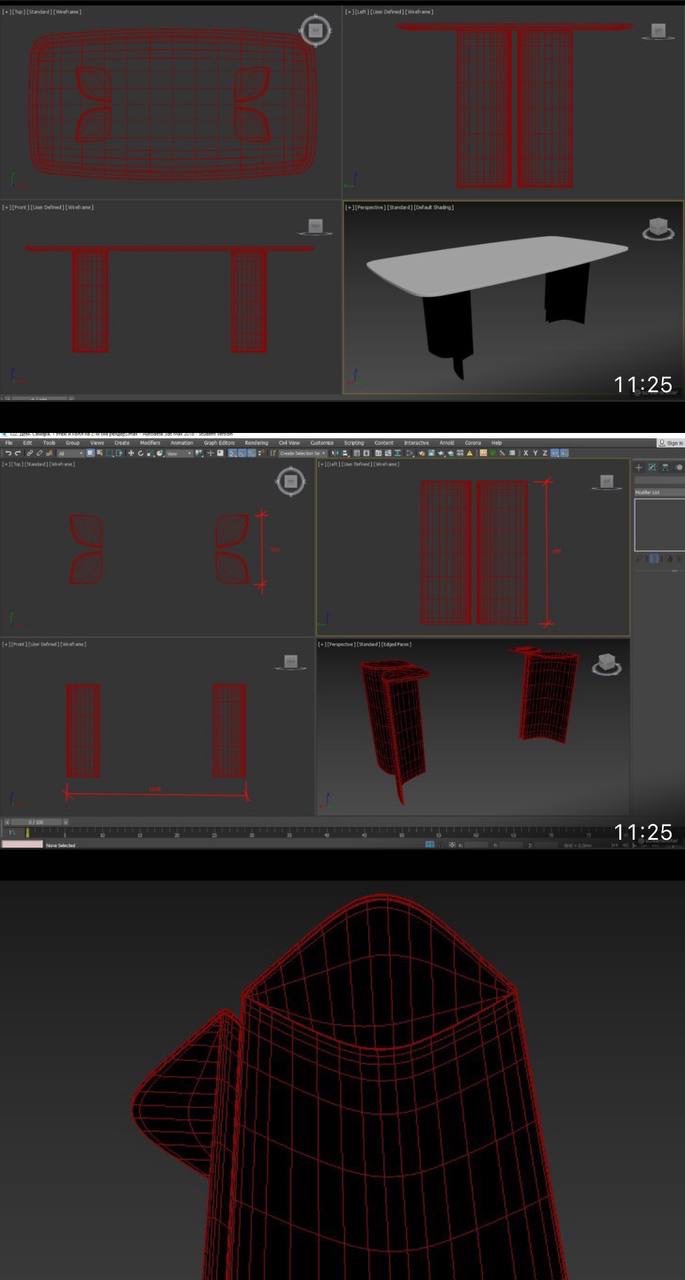This screenshot has height=1280, width=685.
Task: Activate the Select and Manipulate tool
Action: point(209,453)
